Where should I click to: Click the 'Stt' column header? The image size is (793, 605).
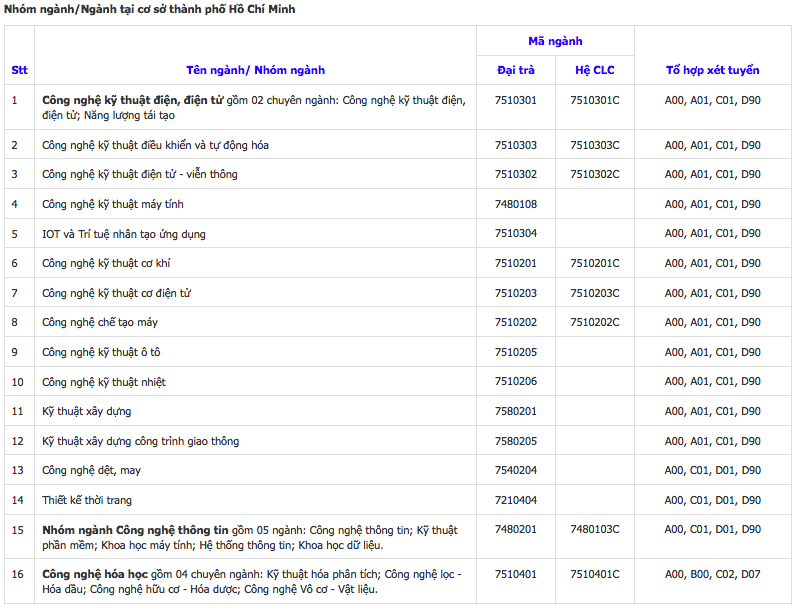point(19,70)
